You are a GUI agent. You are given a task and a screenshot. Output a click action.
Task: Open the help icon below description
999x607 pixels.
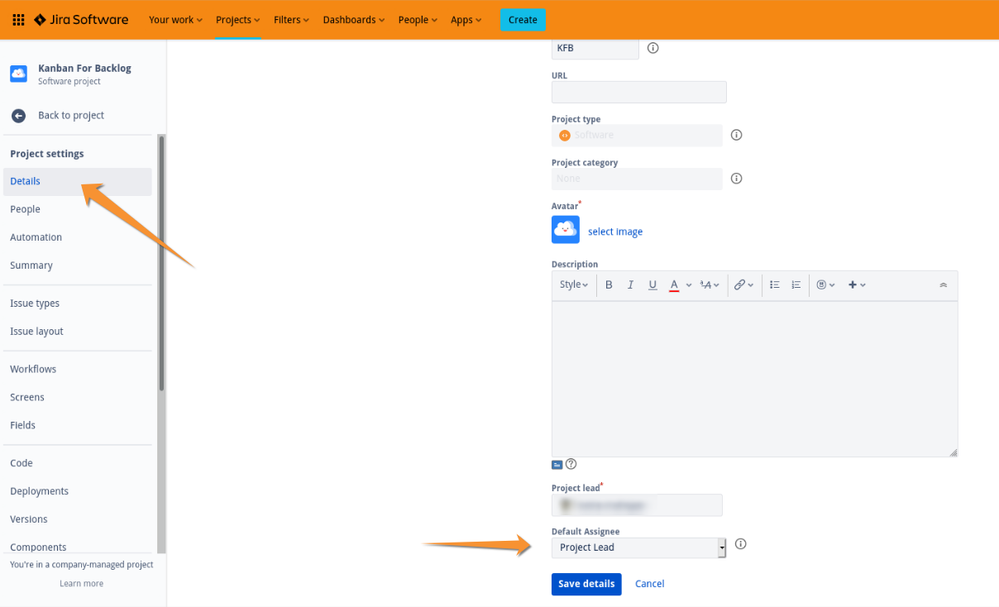click(x=571, y=464)
